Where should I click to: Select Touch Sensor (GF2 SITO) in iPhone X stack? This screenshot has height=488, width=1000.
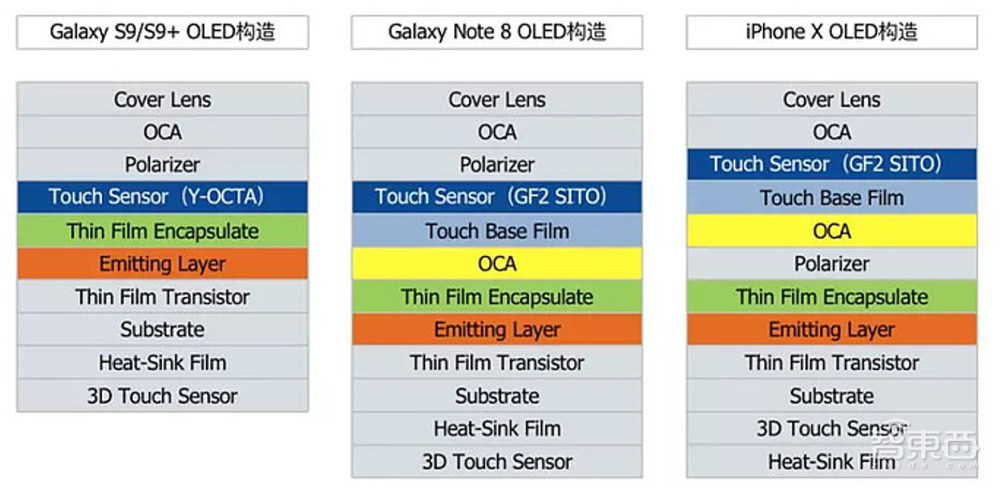[831, 165]
